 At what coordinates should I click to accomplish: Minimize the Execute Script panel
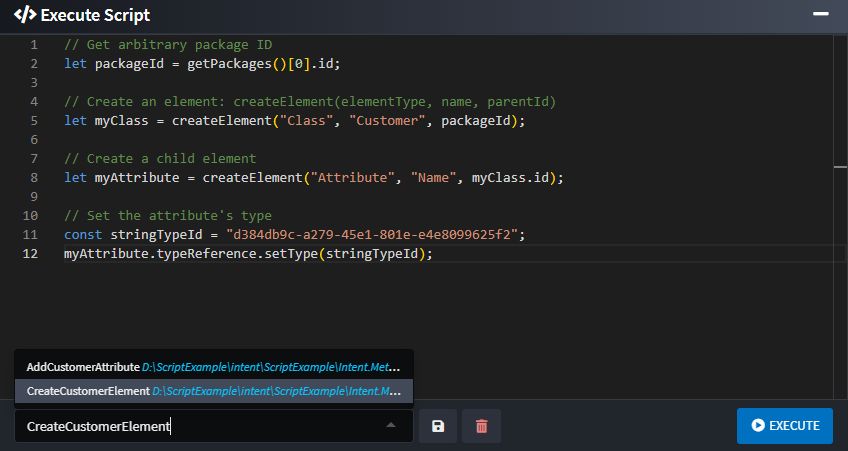pos(820,14)
